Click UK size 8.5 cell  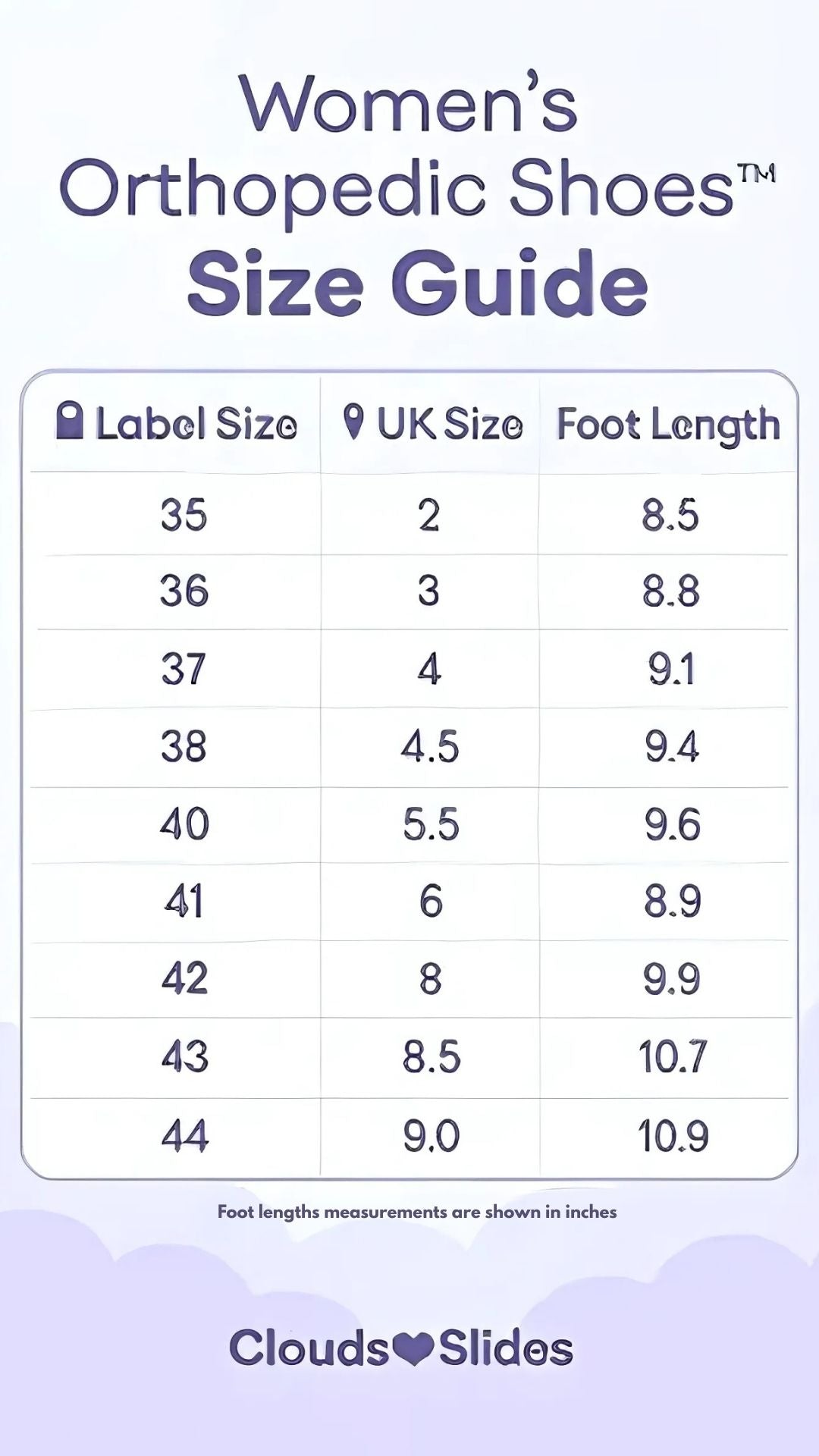pos(431,1056)
